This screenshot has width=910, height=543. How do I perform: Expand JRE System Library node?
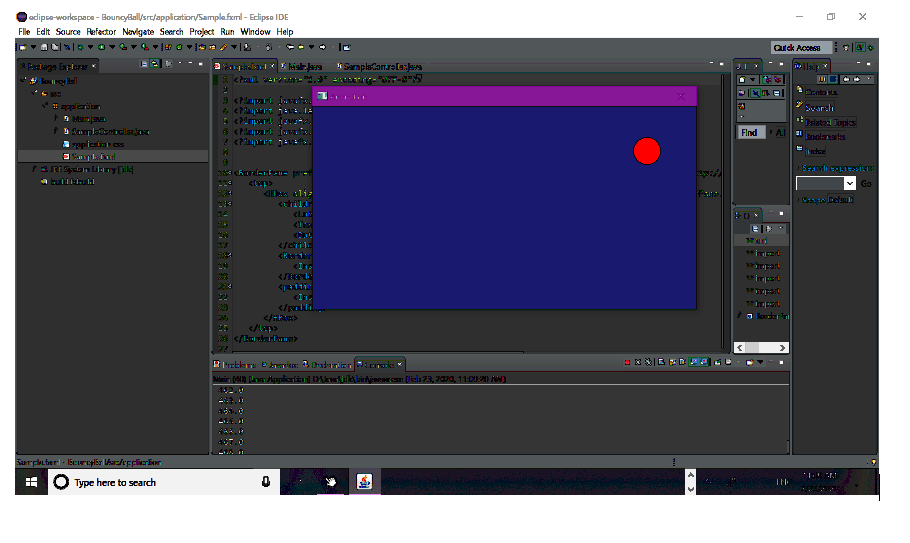click(x=34, y=169)
